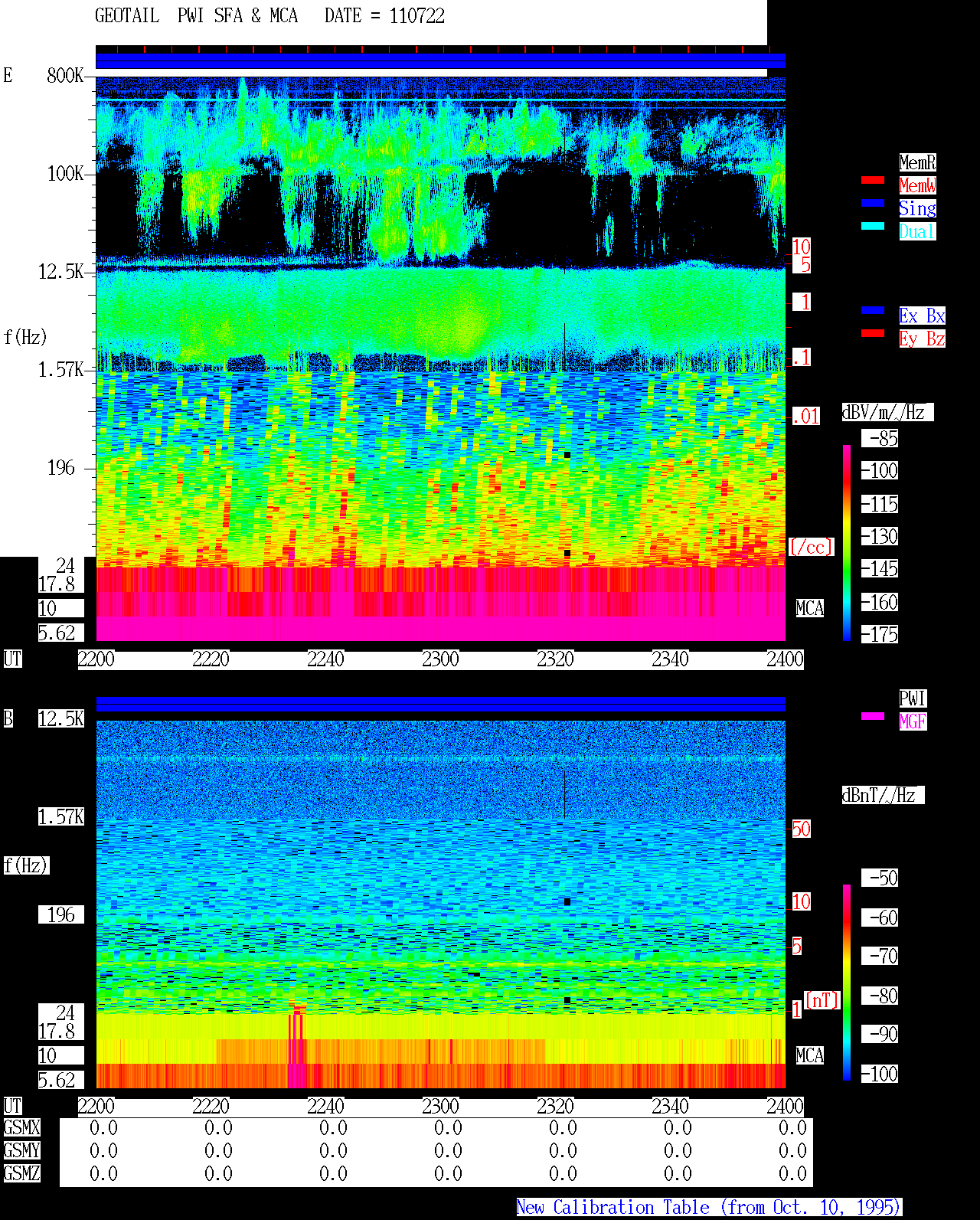
Task: Click the -50 color scale value
Action: pos(880,878)
